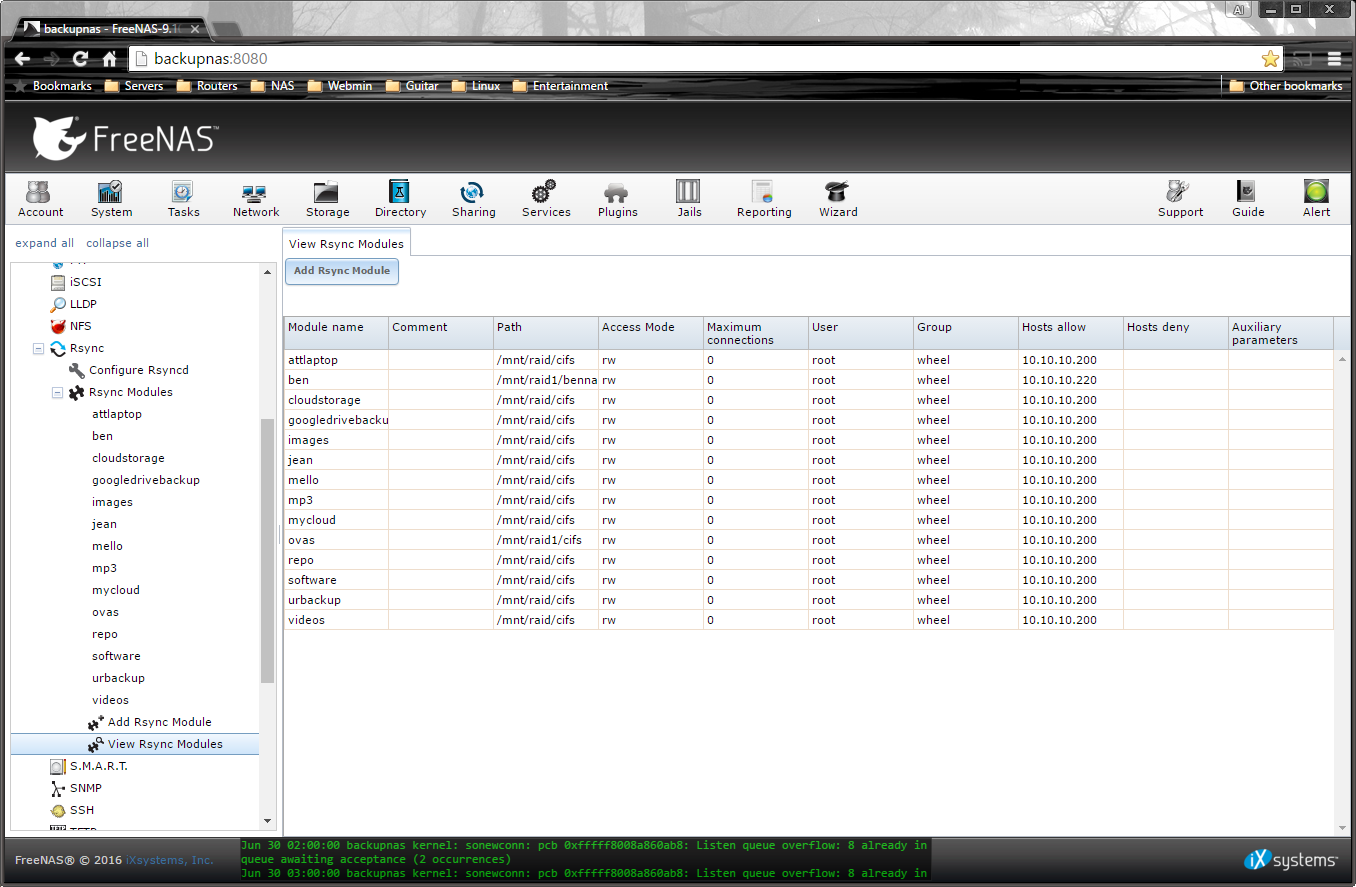Open the Webmin bookmarks folder

(x=340, y=86)
